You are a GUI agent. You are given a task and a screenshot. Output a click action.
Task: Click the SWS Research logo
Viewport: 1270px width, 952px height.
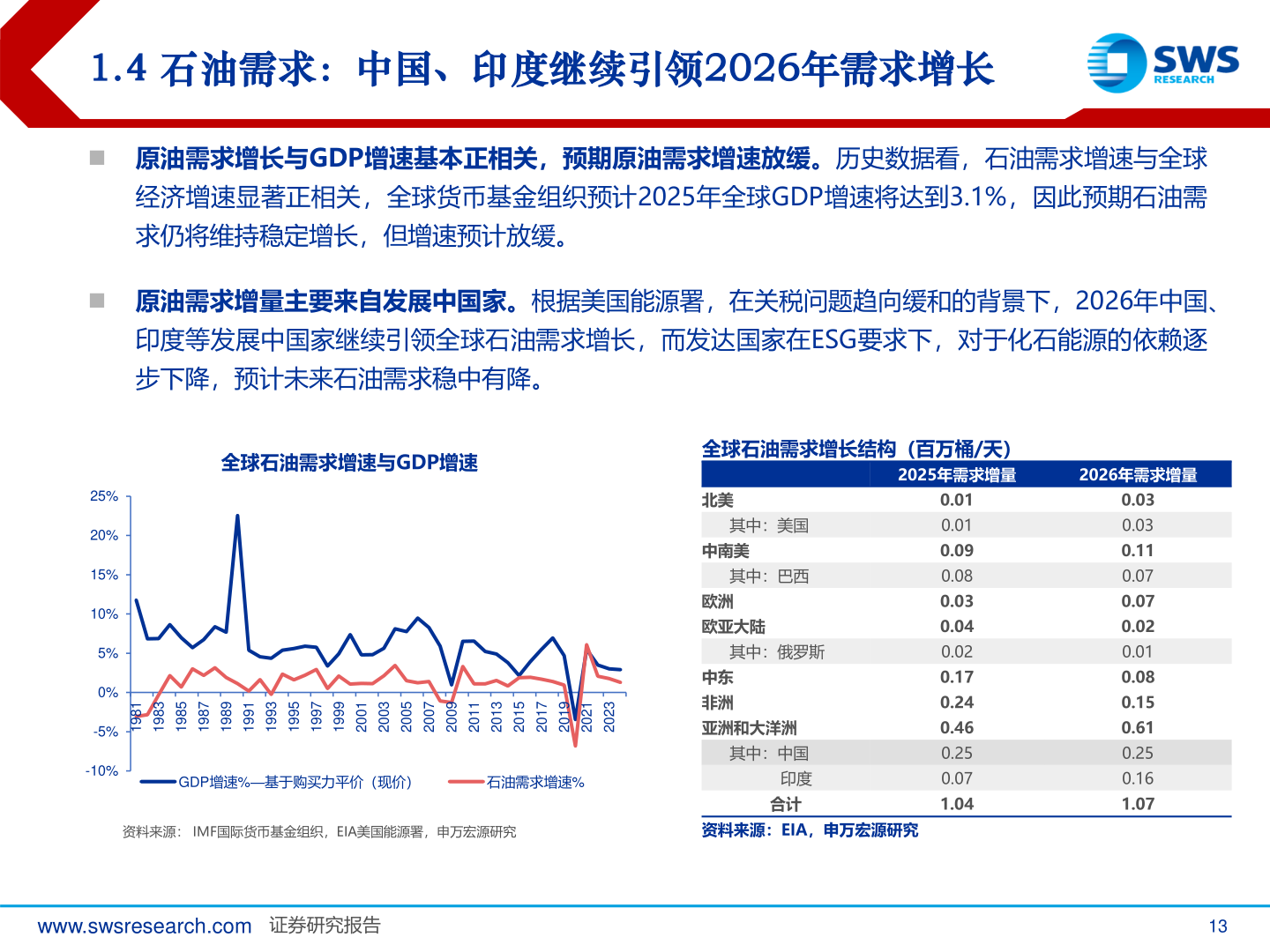1164,62
